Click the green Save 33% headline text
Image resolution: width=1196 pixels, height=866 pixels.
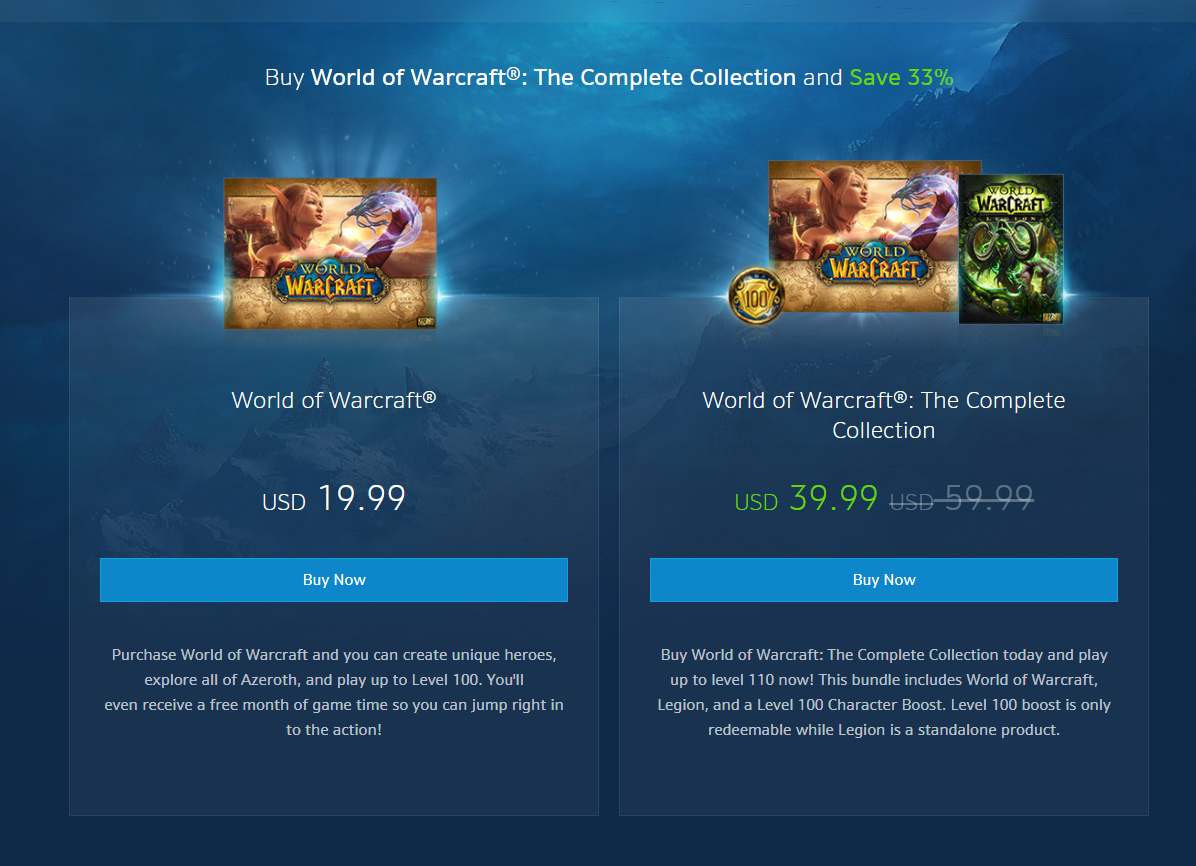point(902,77)
